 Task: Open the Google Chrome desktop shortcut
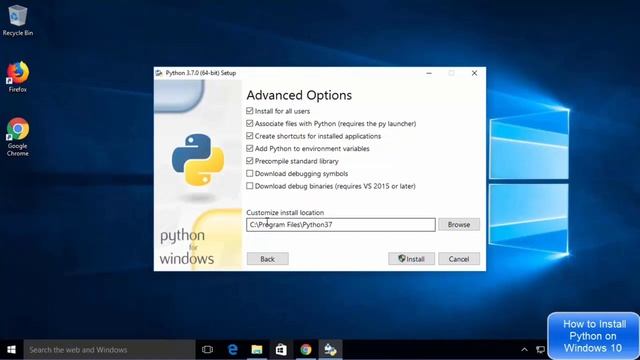click(18, 137)
